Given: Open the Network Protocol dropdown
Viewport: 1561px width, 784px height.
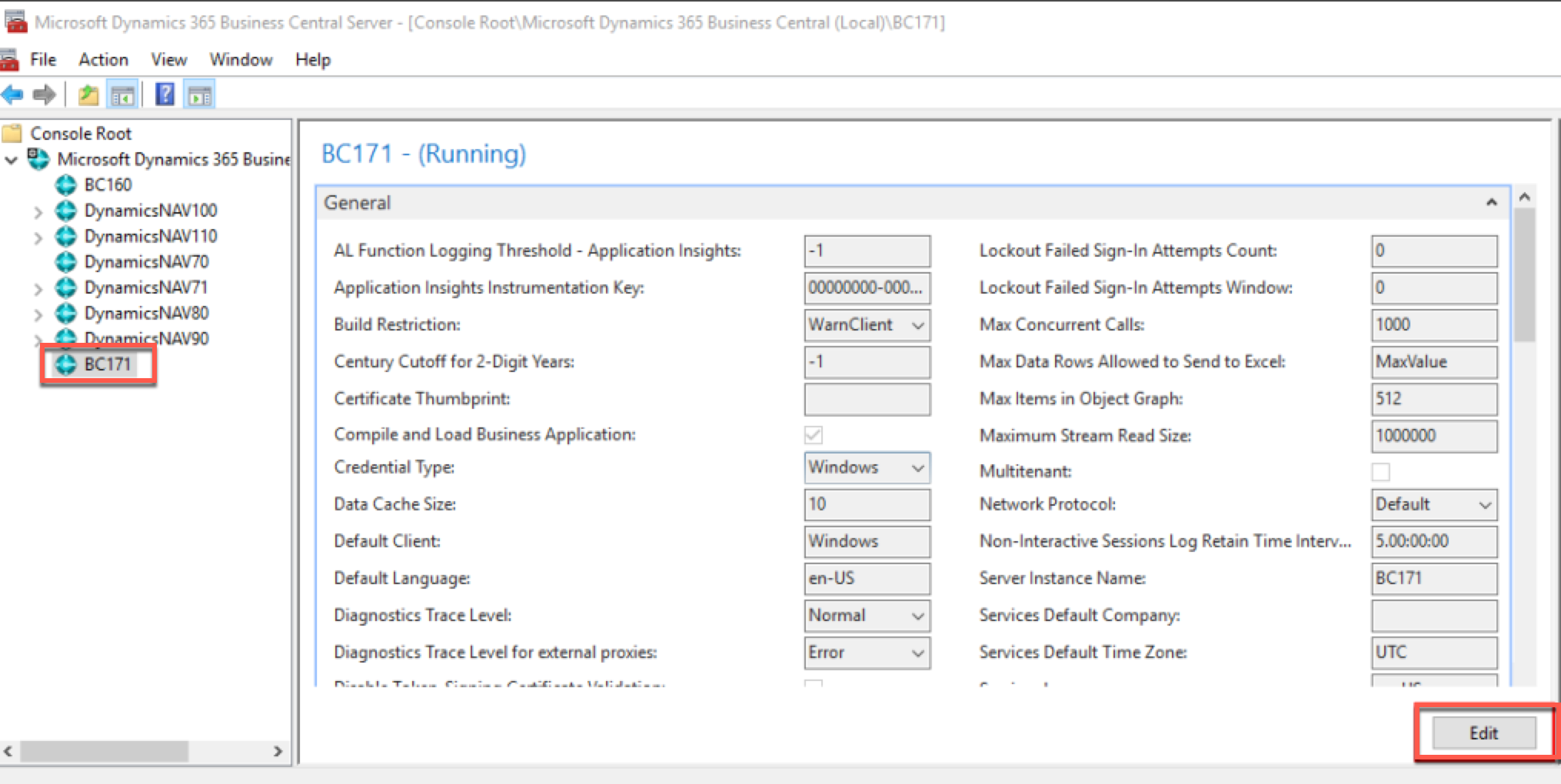Looking at the screenshot, I should click(x=1434, y=504).
